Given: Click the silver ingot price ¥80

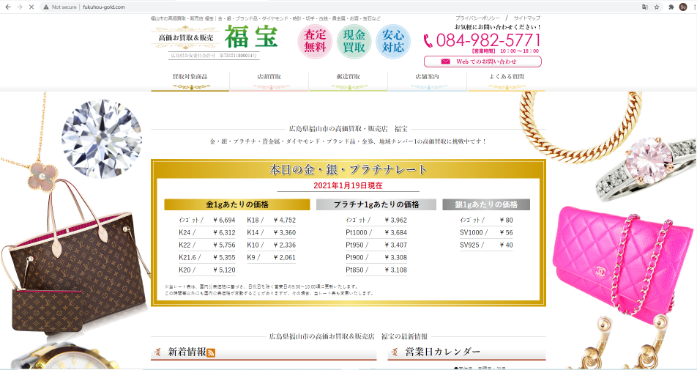Looking at the screenshot, I should pos(506,220).
